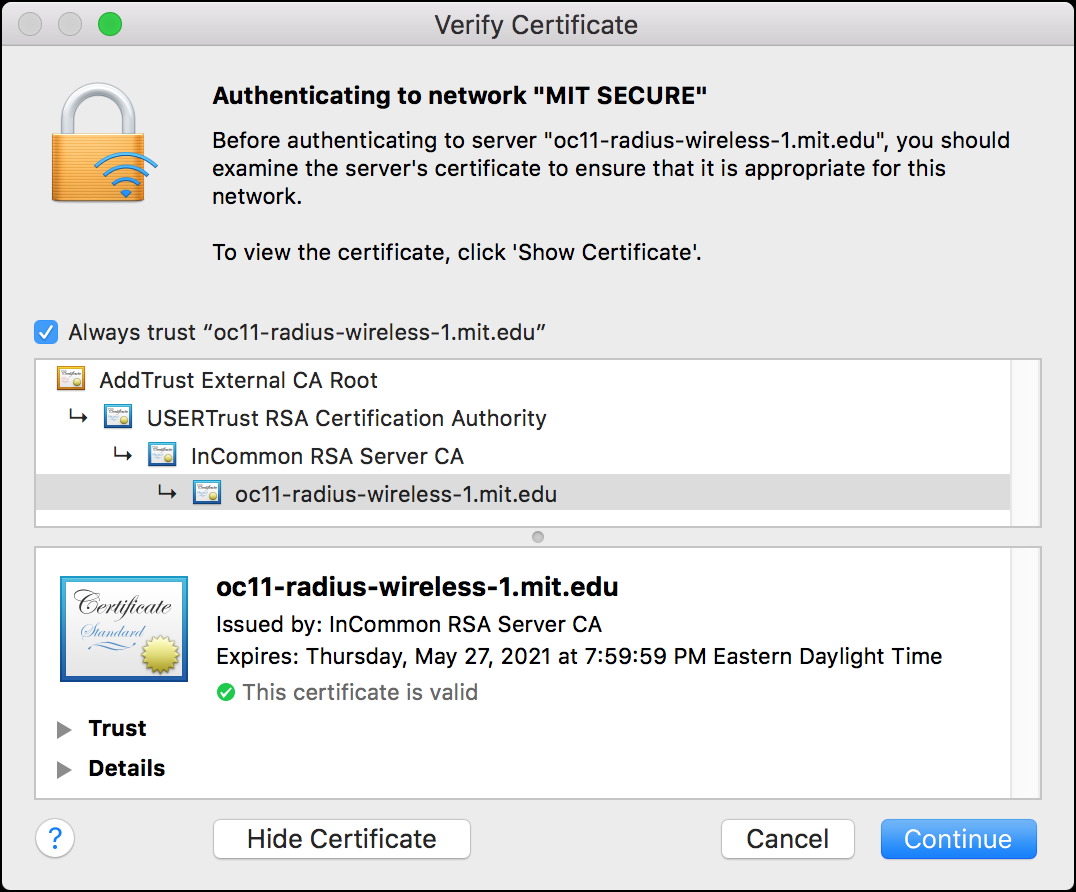Click the Cancel button

pyautogui.click(x=788, y=838)
